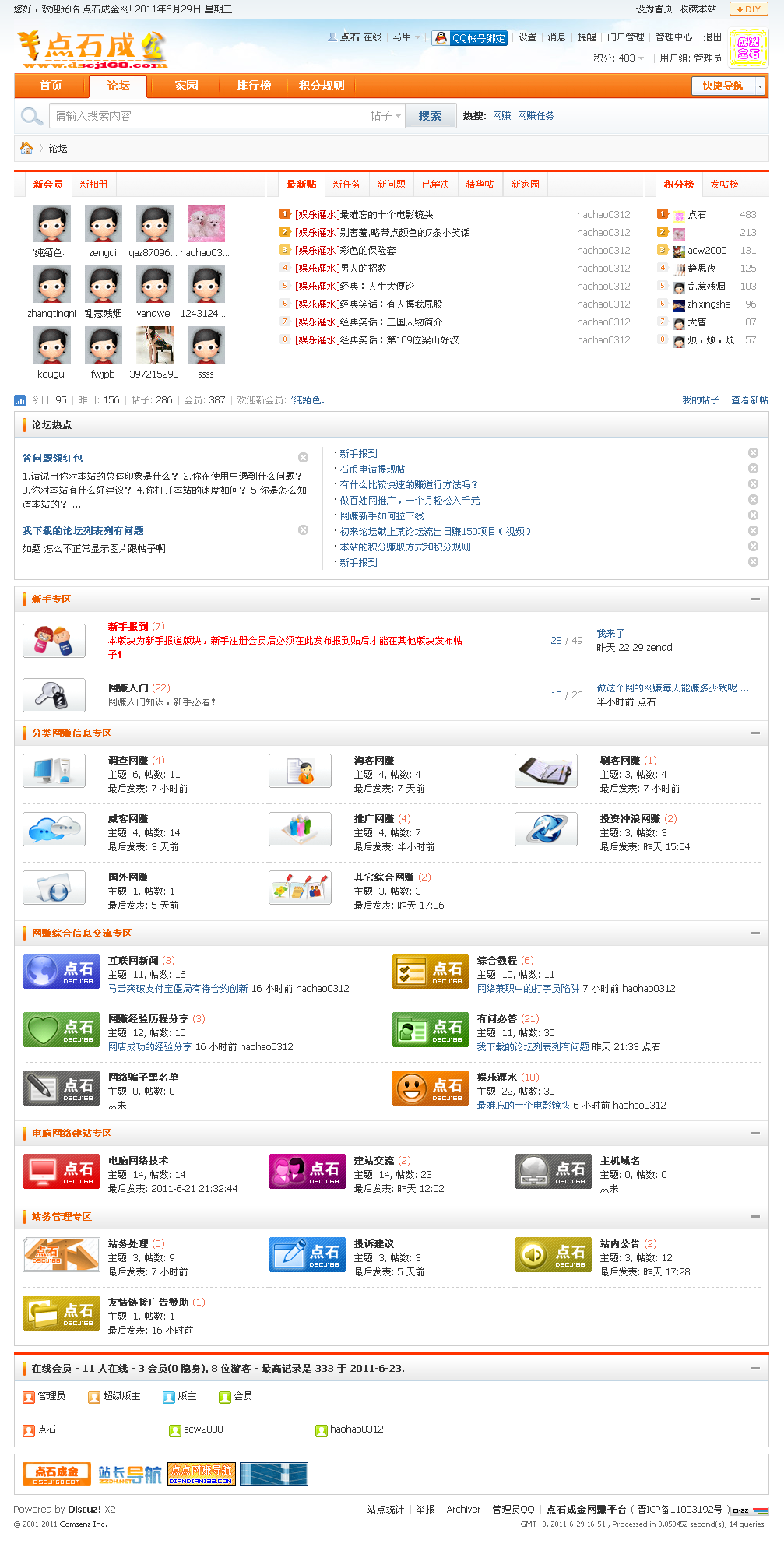Dismiss the 答问题领红包 hot topic

click(x=304, y=458)
